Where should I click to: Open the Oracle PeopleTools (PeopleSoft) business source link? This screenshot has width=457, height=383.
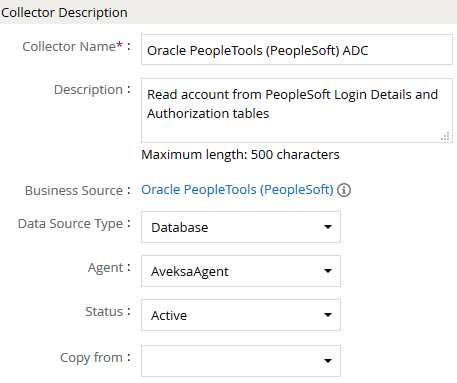(237, 189)
